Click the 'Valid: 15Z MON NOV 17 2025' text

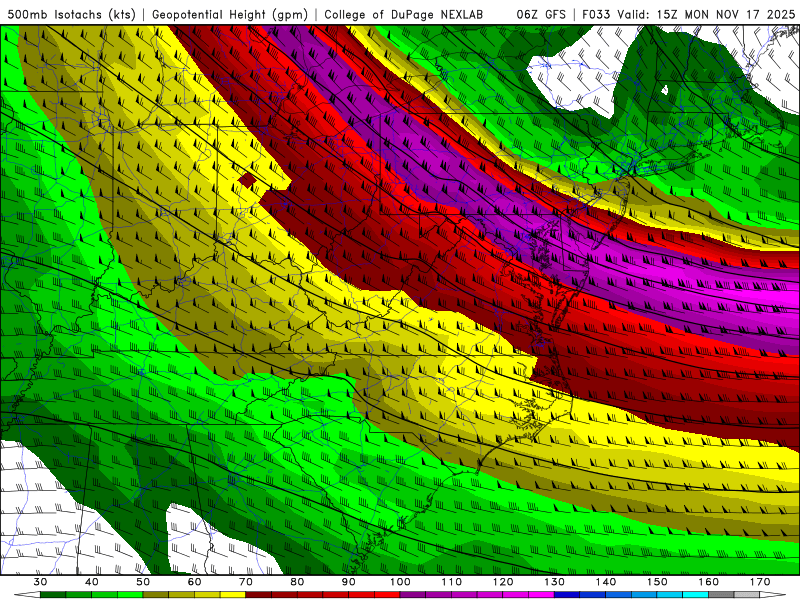pos(706,14)
